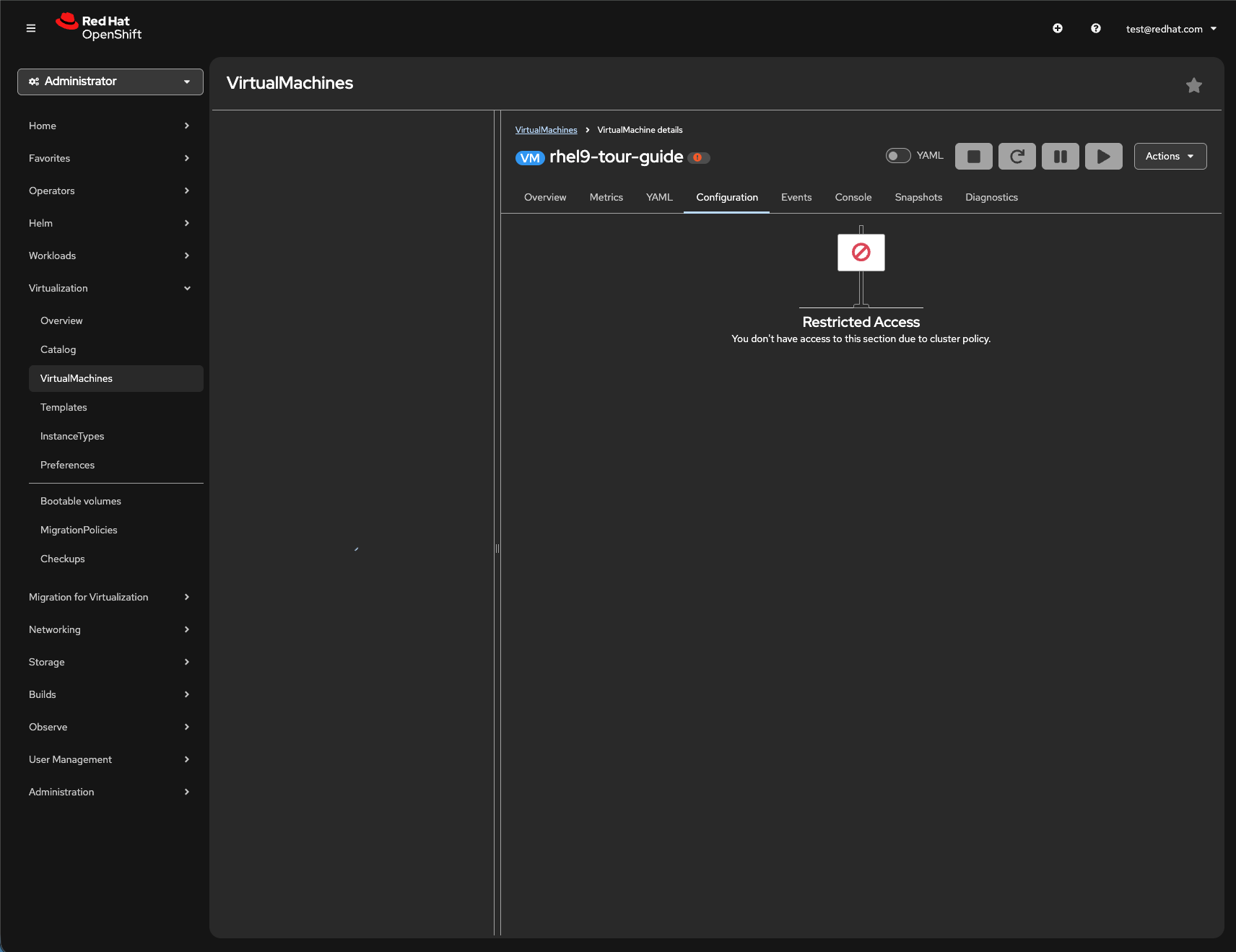Toggle the YAML switch
This screenshot has width=1236, height=952.
pyautogui.click(x=898, y=155)
